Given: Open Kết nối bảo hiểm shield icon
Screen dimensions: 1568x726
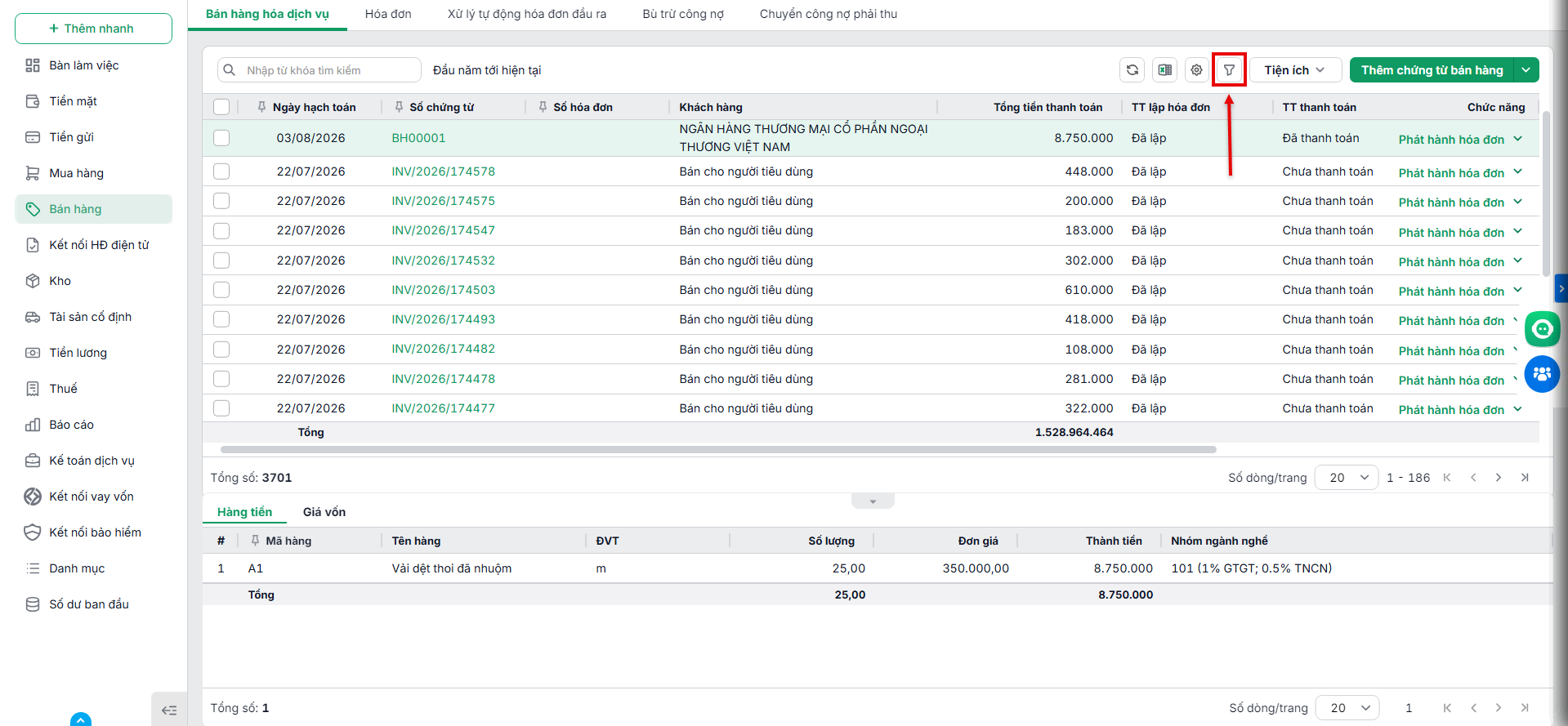Looking at the screenshot, I should click(33, 532).
